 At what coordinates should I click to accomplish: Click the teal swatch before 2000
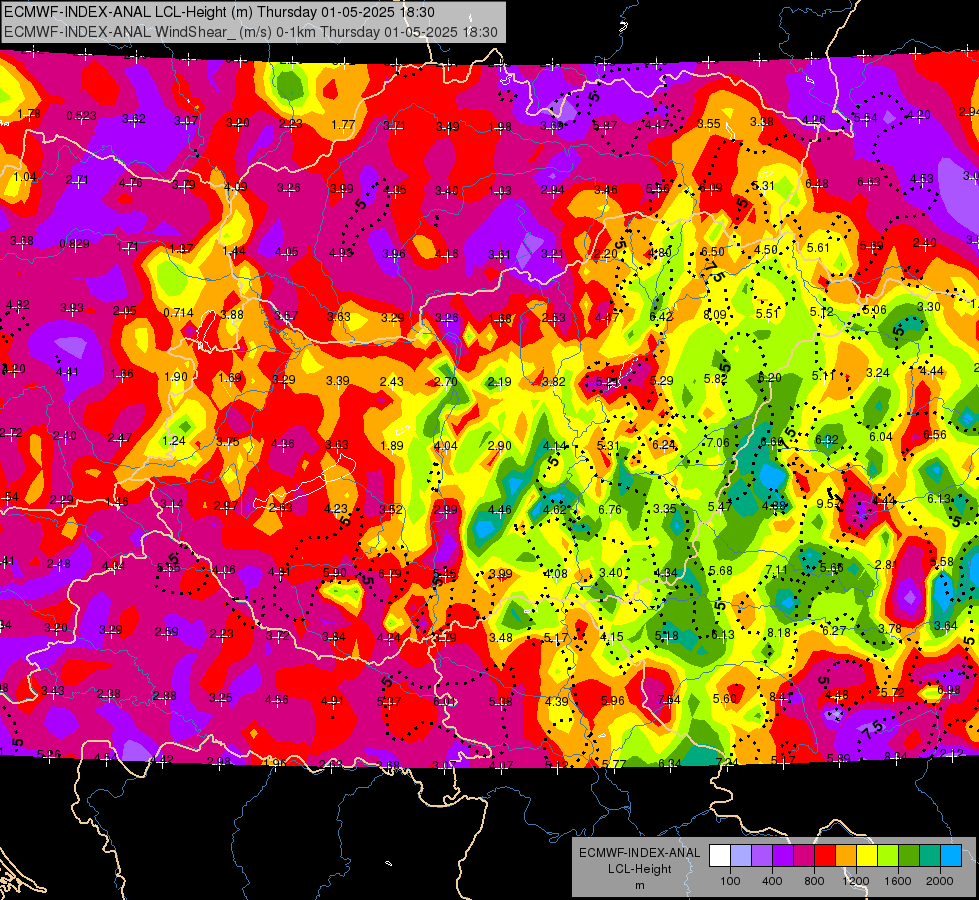coord(930,856)
